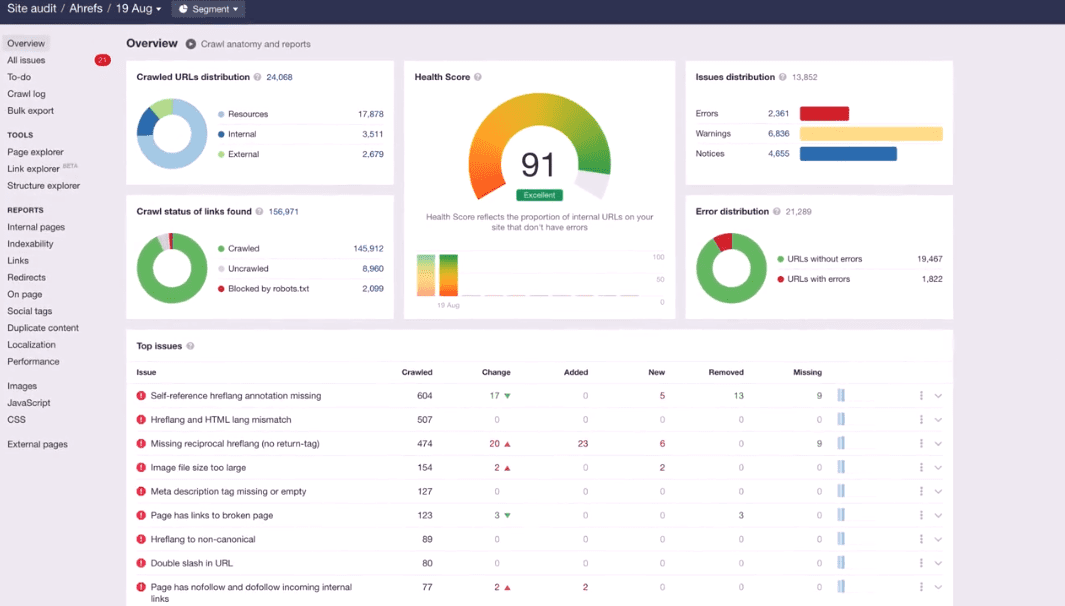The width and height of the screenshot is (1065, 606).
Task: Expand Image file size too large row chevron
Action: 938,467
